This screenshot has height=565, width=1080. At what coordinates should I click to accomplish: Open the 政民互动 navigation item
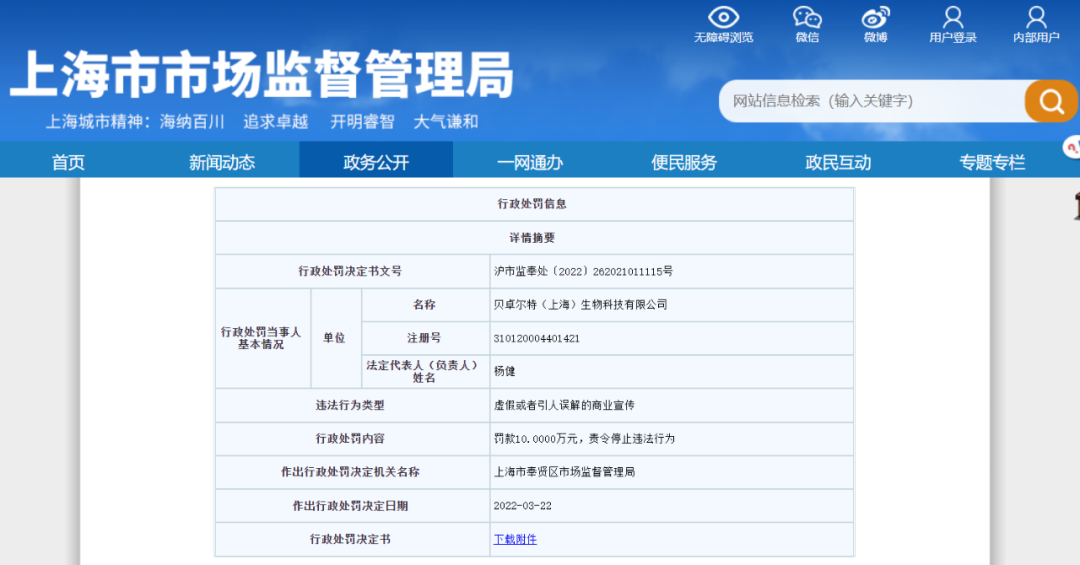click(x=838, y=162)
